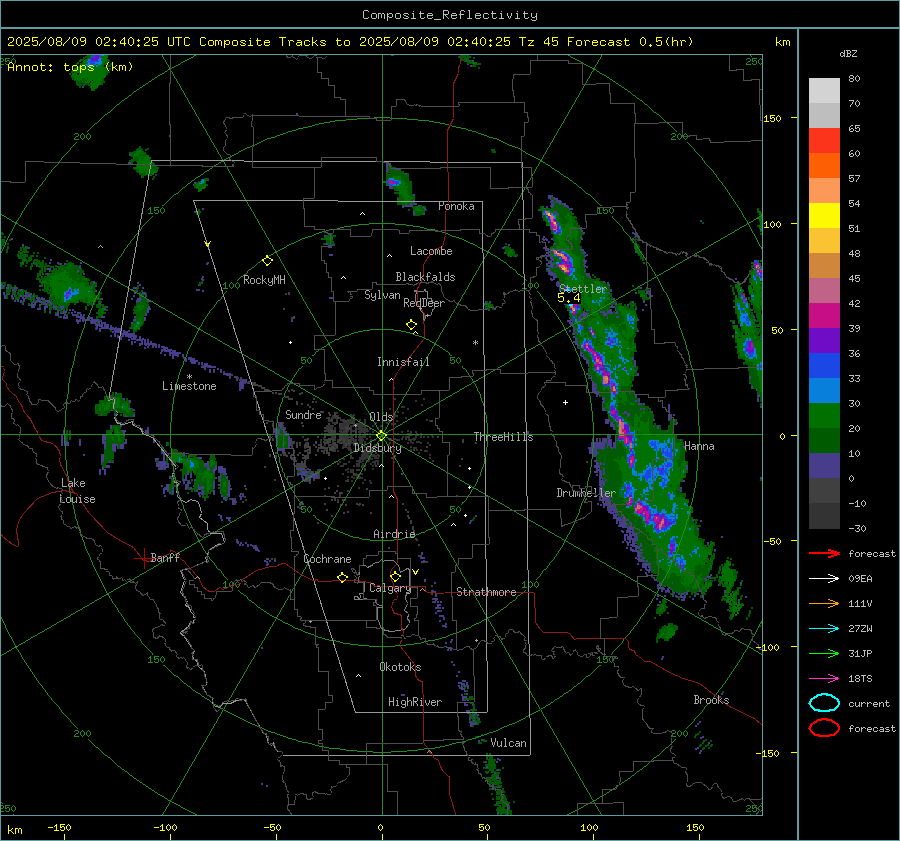This screenshot has height=841, width=900.
Task: Click the Airdrie city label
Action: (x=394, y=534)
